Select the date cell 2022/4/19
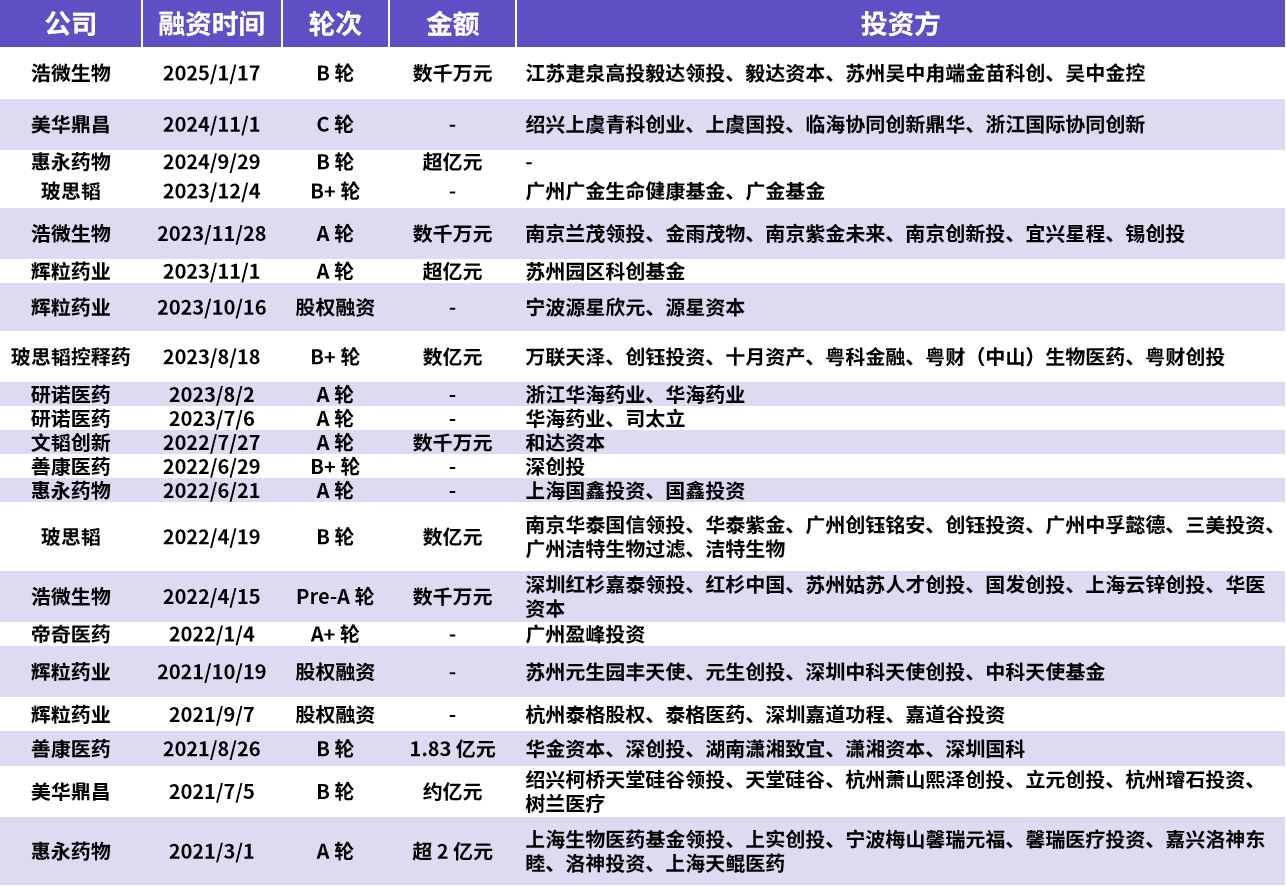 pyautogui.click(x=211, y=537)
